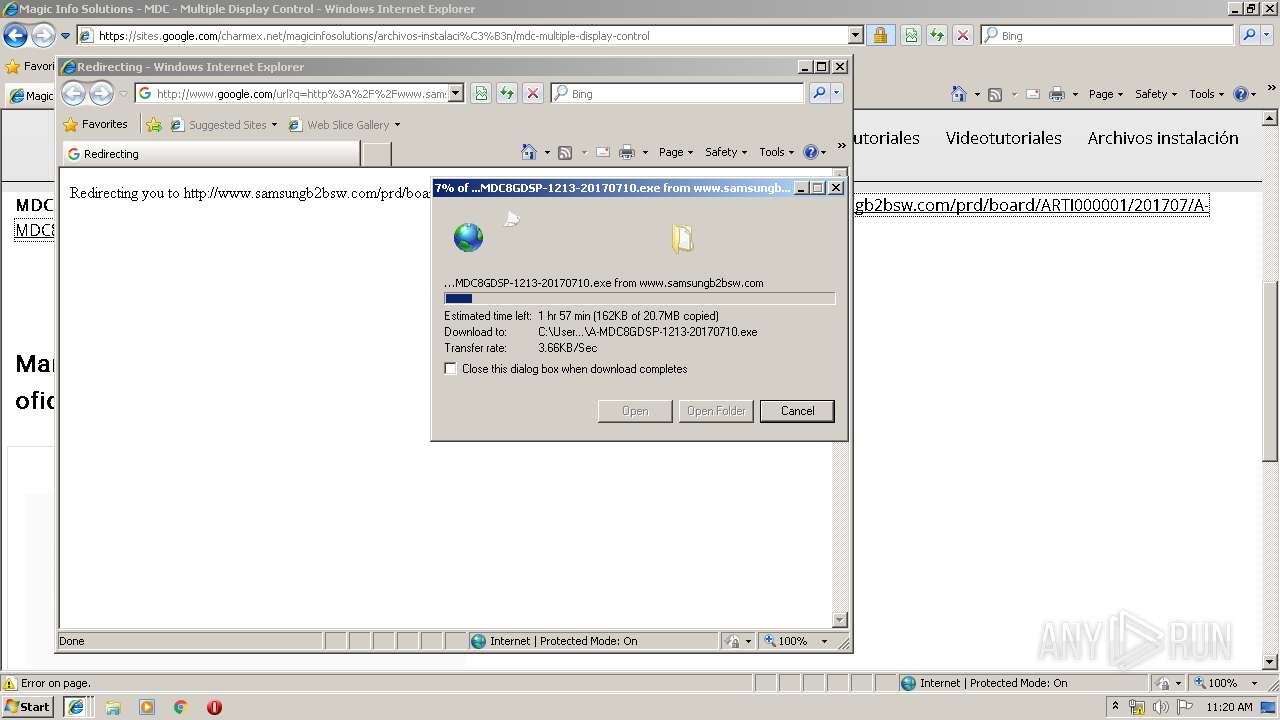Open Page menu in main window
The width and height of the screenshot is (1280, 720).
pyautogui.click(x=1106, y=94)
